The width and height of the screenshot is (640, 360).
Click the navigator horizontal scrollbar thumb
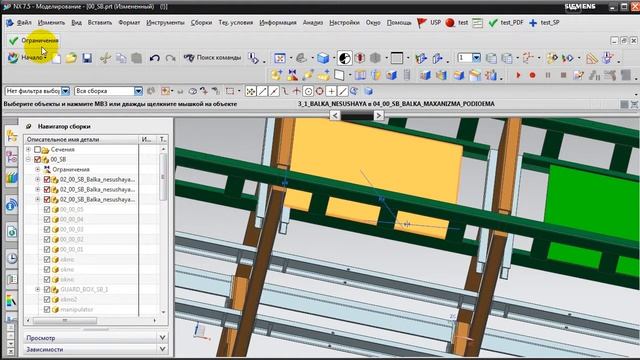64,320
